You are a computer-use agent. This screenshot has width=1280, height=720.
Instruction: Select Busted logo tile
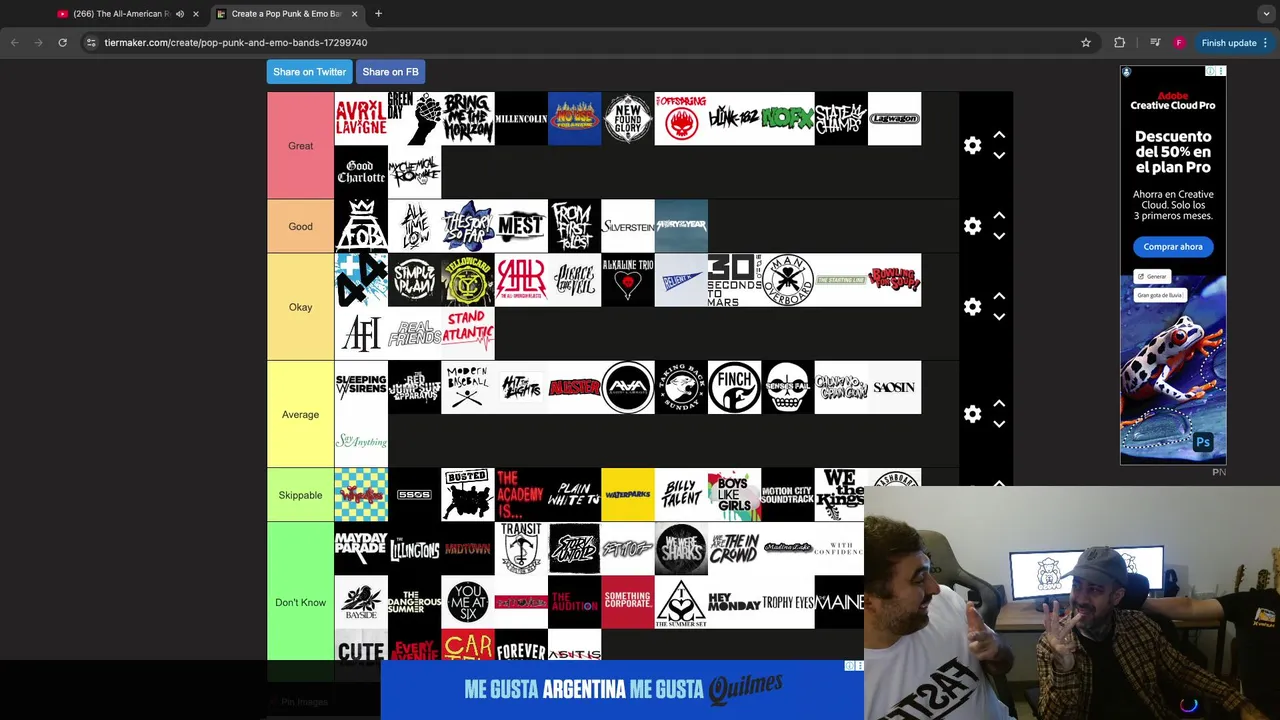[x=468, y=494]
